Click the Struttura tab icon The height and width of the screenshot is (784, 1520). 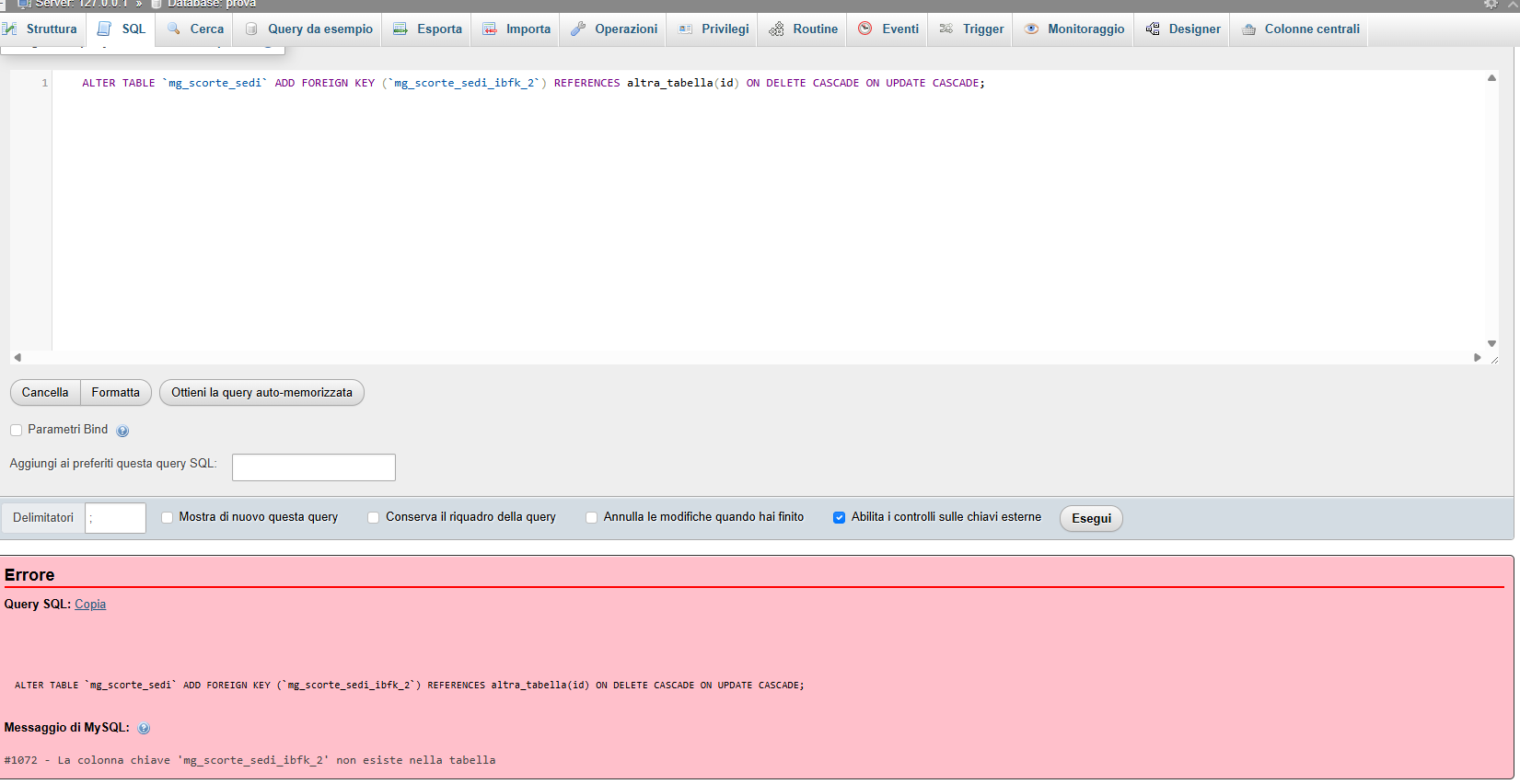[x=10, y=29]
